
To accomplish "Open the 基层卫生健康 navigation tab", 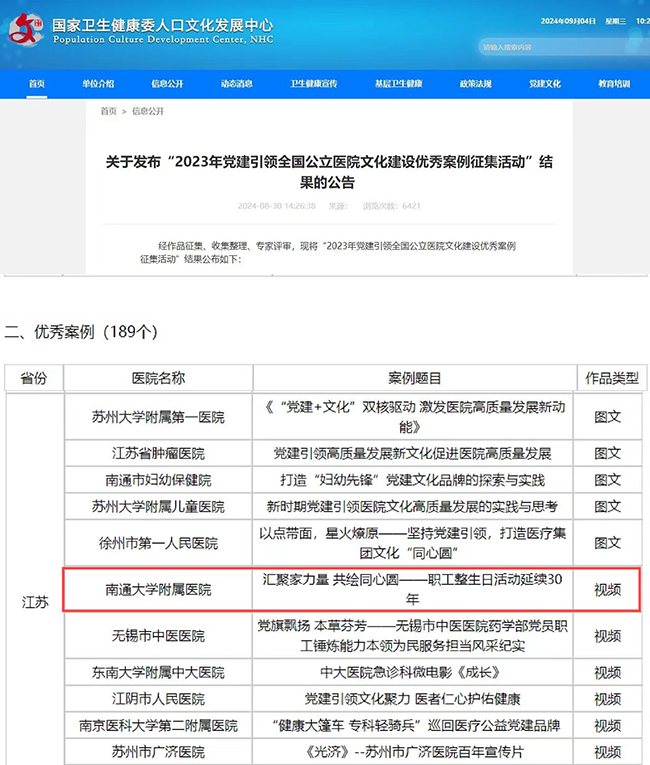I will pos(399,83).
